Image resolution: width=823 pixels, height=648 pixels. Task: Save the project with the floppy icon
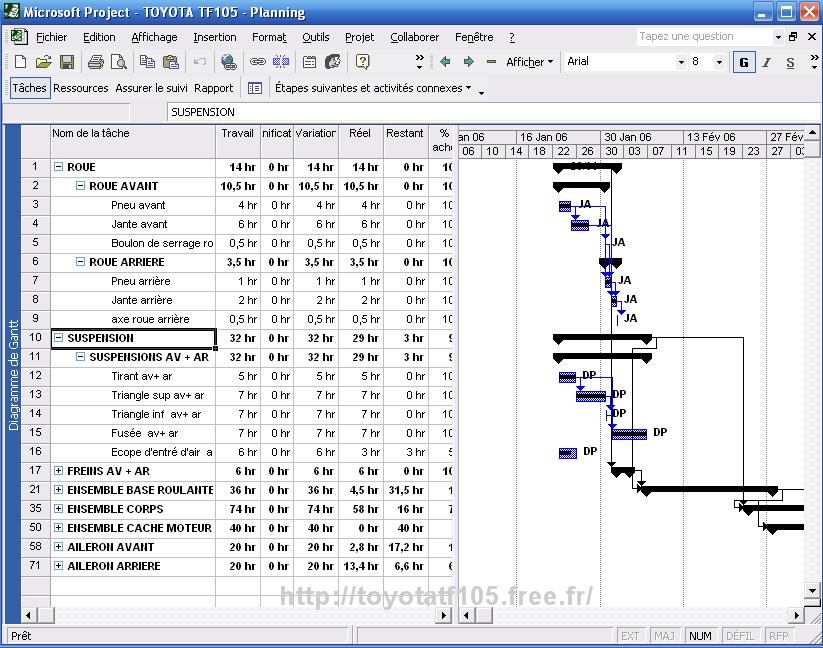tap(67, 62)
